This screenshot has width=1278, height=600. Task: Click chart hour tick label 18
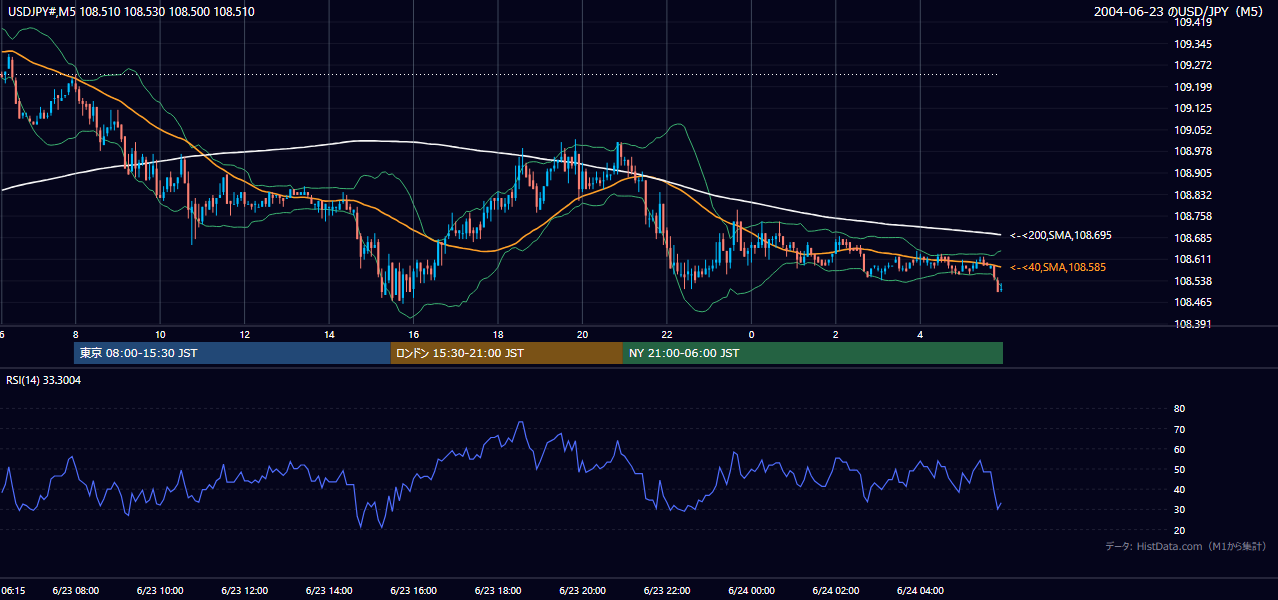(x=498, y=334)
